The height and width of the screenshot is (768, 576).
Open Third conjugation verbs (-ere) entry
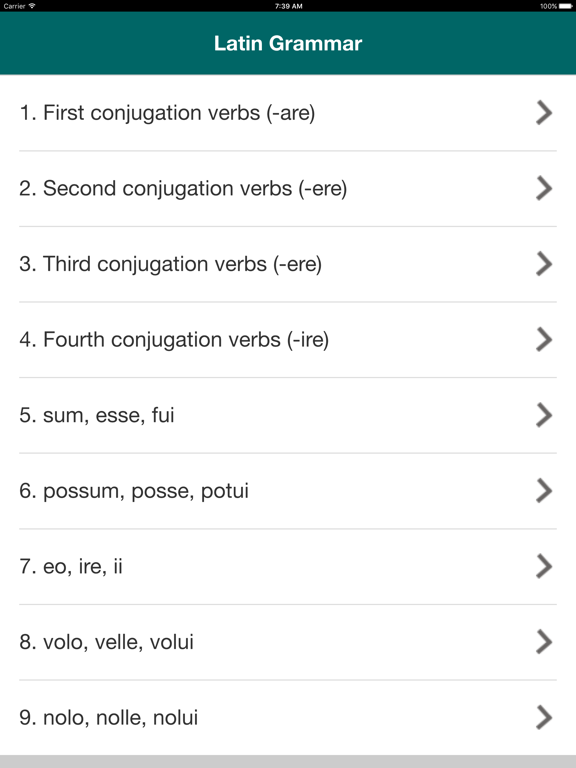[288, 264]
